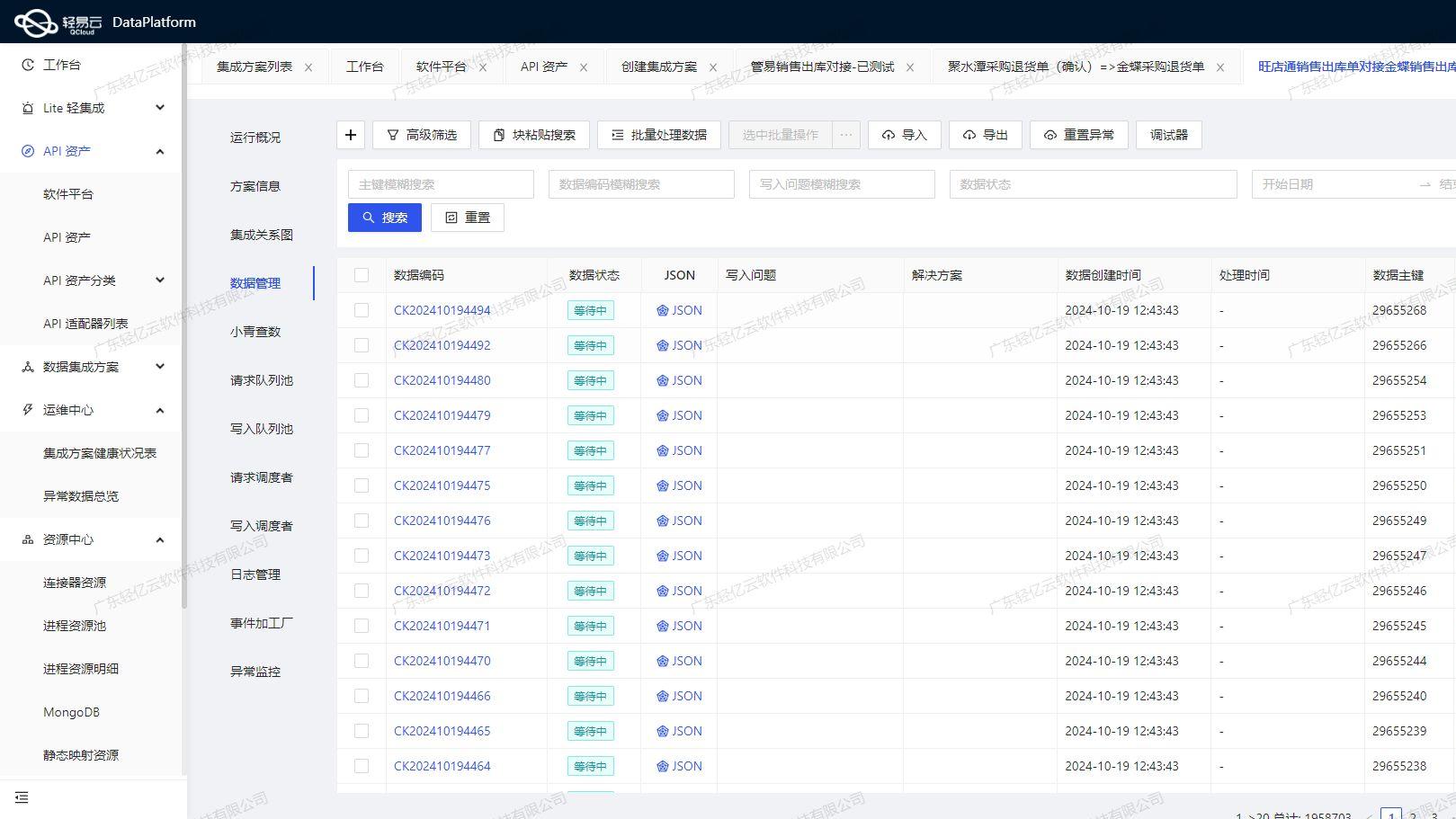Click the 搜索 search button
Image resolution: width=1456 pixels, height=819 pixels.
pos(384,217)
